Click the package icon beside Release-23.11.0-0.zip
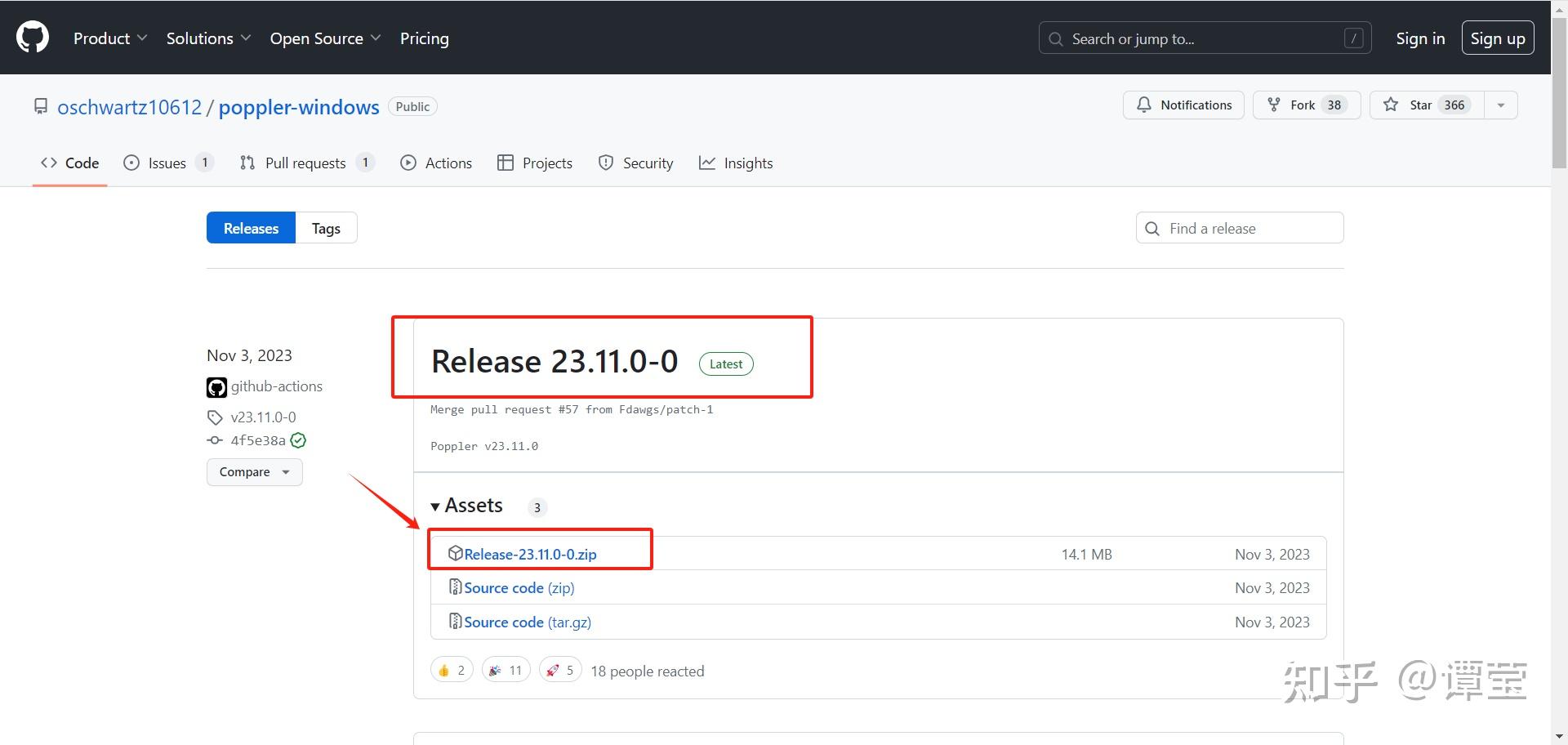 [456, 553]
